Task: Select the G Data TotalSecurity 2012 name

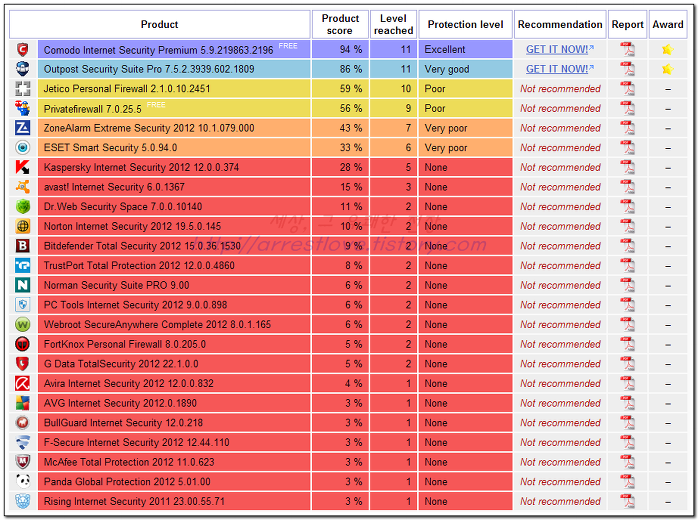Action: [x=121, y=364]
